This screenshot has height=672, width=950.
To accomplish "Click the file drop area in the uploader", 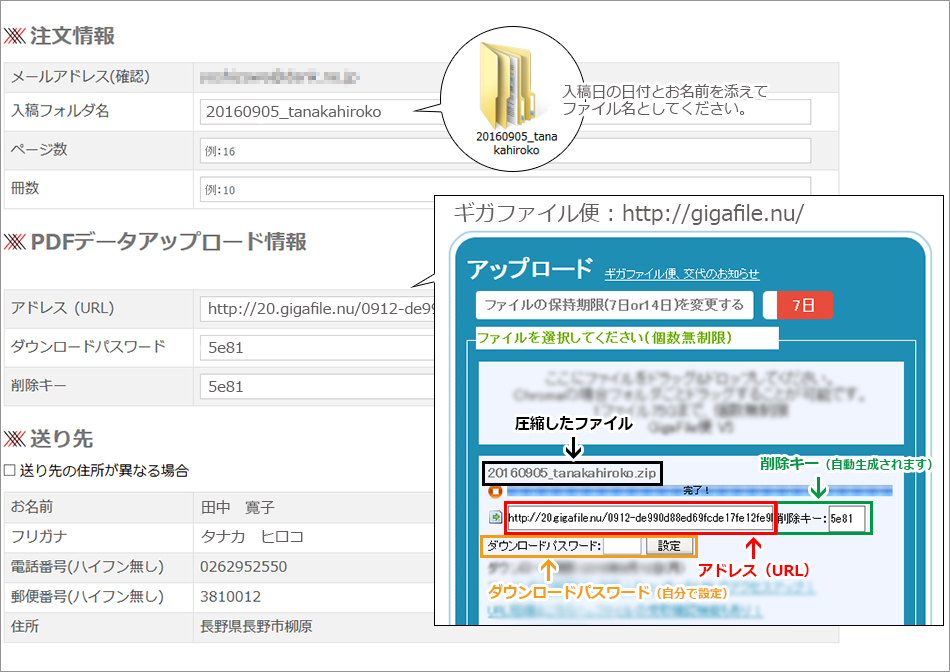I will (691, 403).
